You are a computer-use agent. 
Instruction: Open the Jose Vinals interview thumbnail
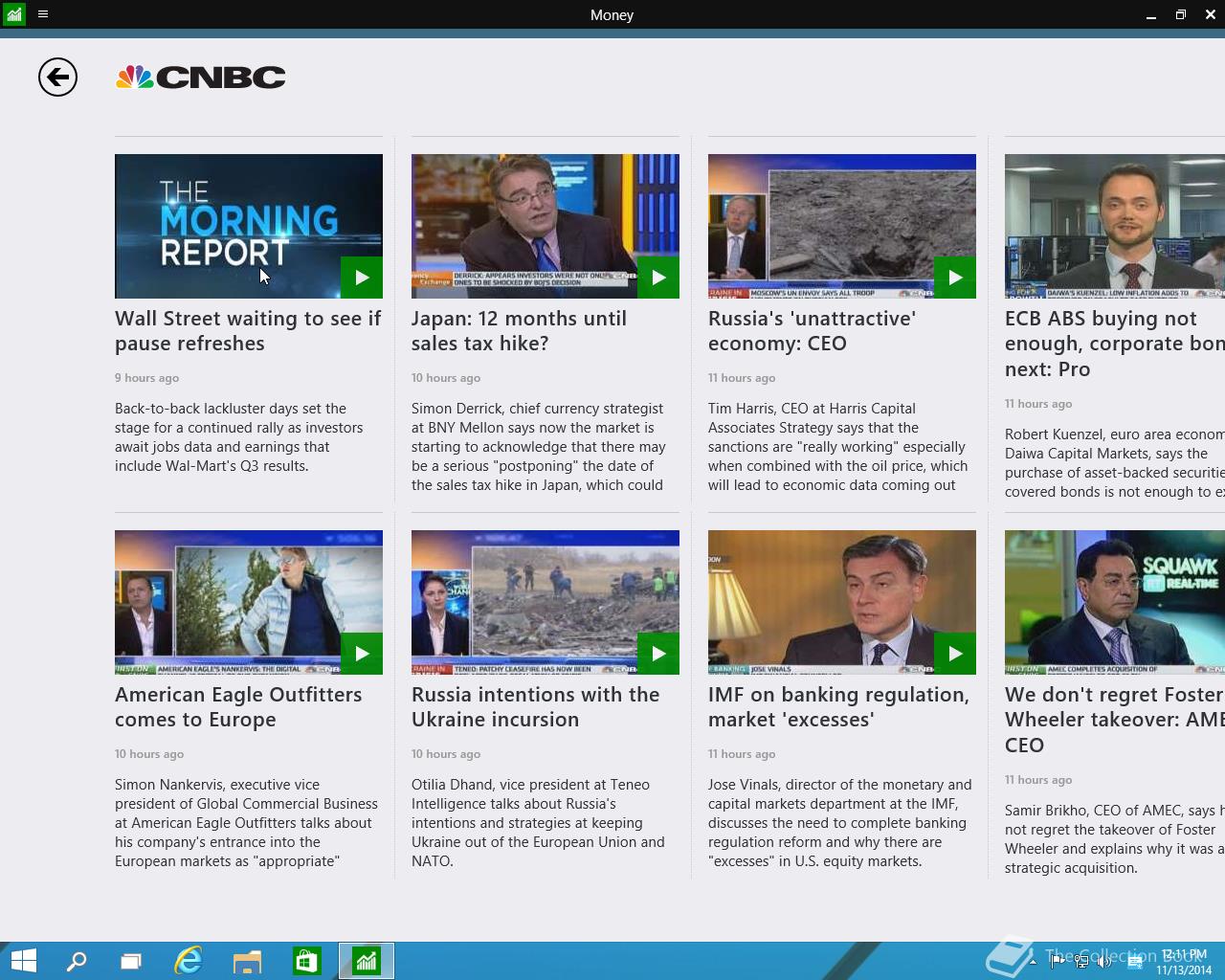[x=842, y=602]
